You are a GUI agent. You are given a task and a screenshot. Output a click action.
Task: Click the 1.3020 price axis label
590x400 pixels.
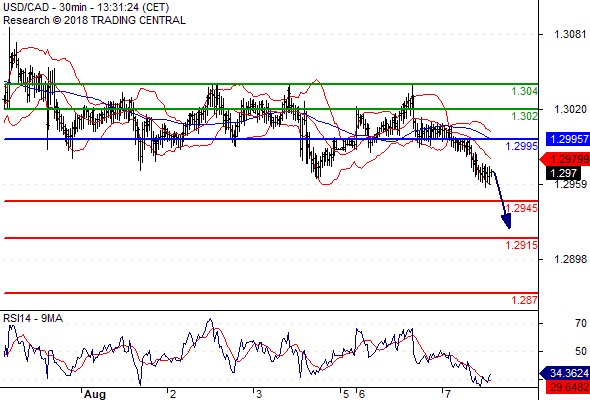[570, 109]
